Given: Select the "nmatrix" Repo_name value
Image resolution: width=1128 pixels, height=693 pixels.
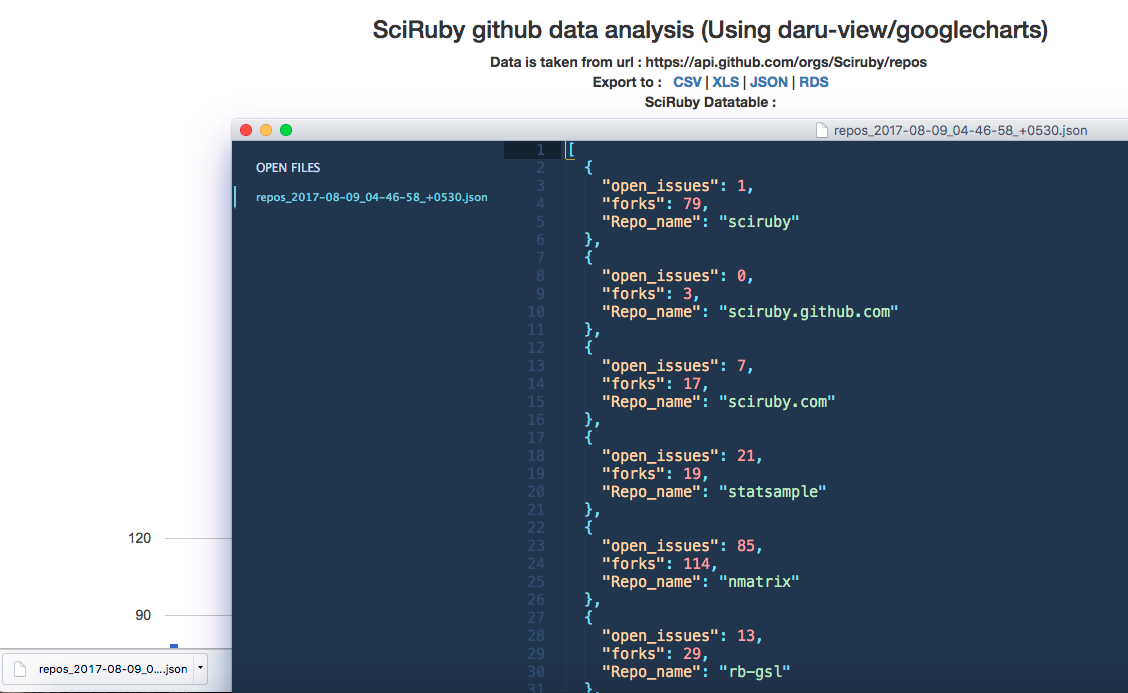Looking at the screenshot, I should 758,581.
